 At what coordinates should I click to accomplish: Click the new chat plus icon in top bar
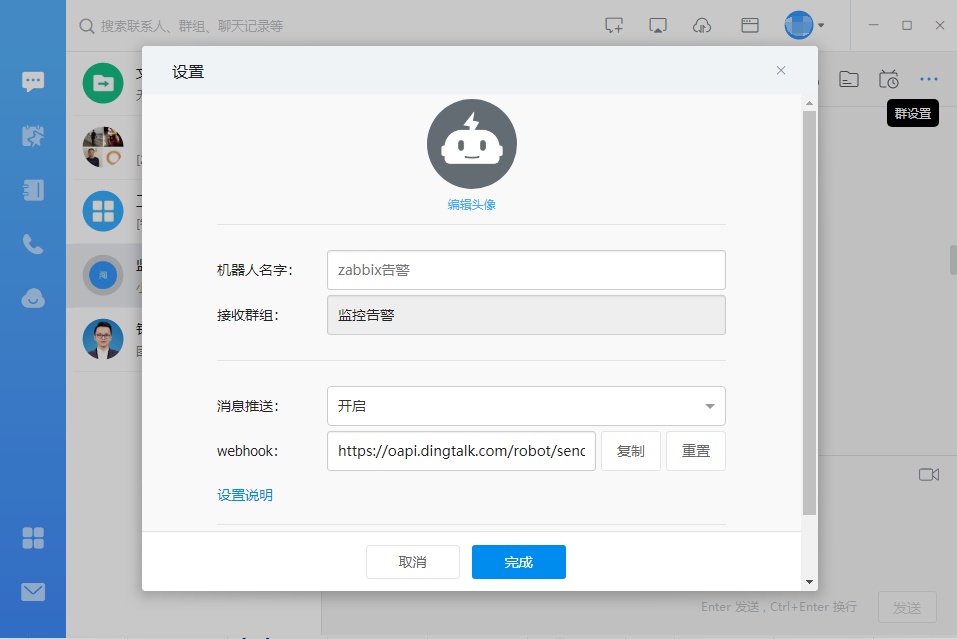tap(614, 26)
